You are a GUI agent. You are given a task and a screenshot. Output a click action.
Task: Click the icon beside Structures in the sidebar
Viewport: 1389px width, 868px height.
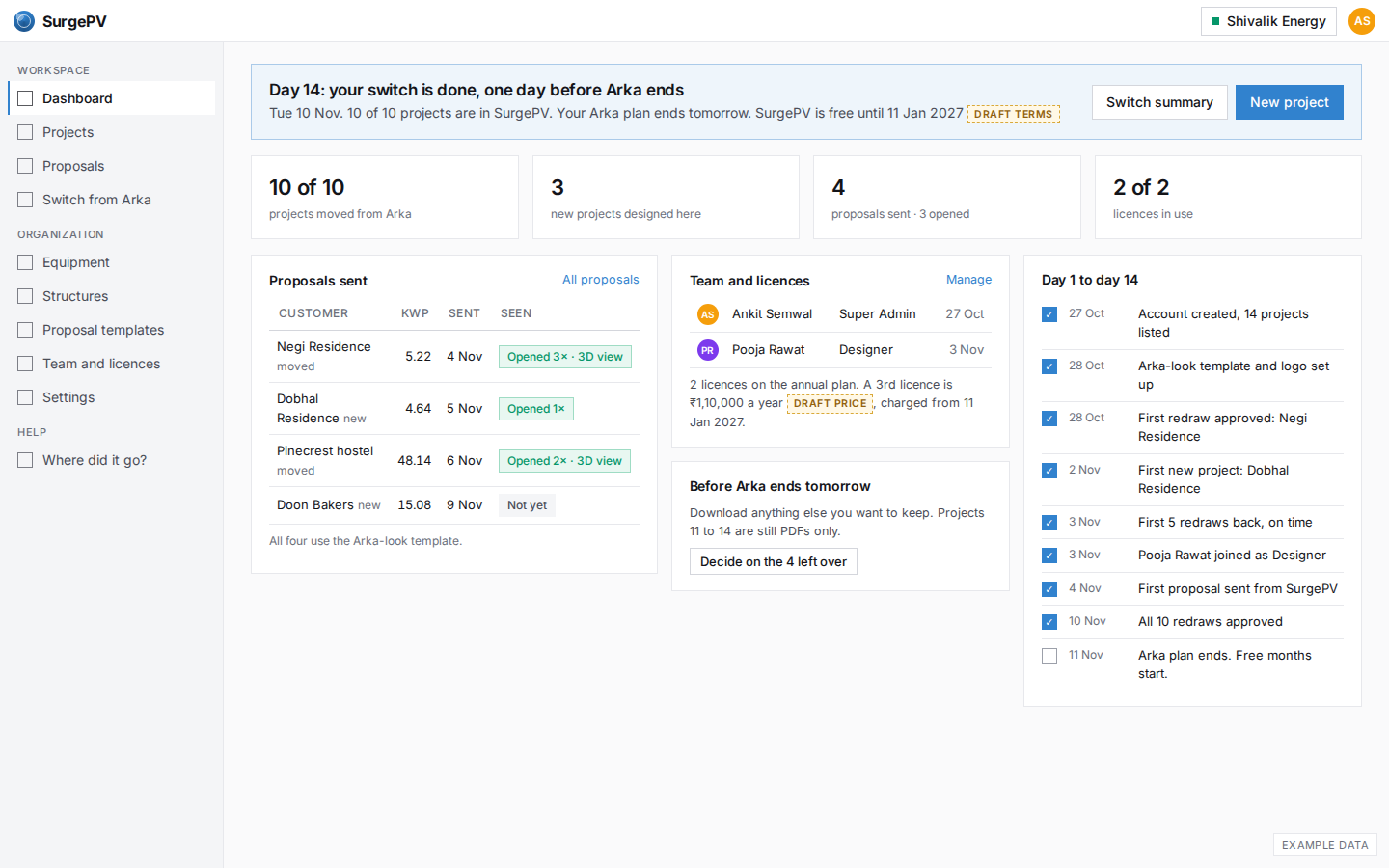click(x=25, y=296)
